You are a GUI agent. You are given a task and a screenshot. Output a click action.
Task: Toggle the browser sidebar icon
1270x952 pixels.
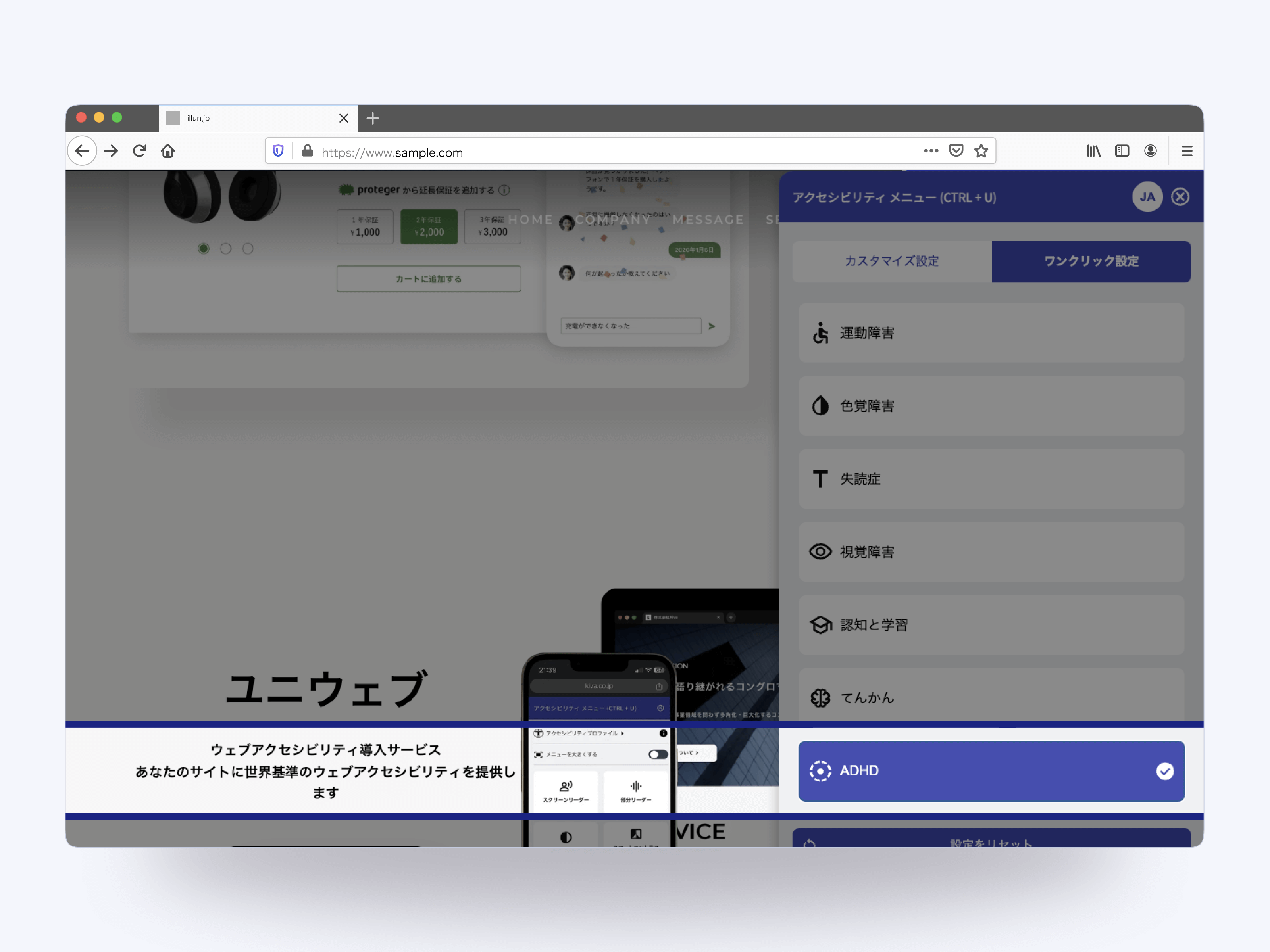(1122, 151)
